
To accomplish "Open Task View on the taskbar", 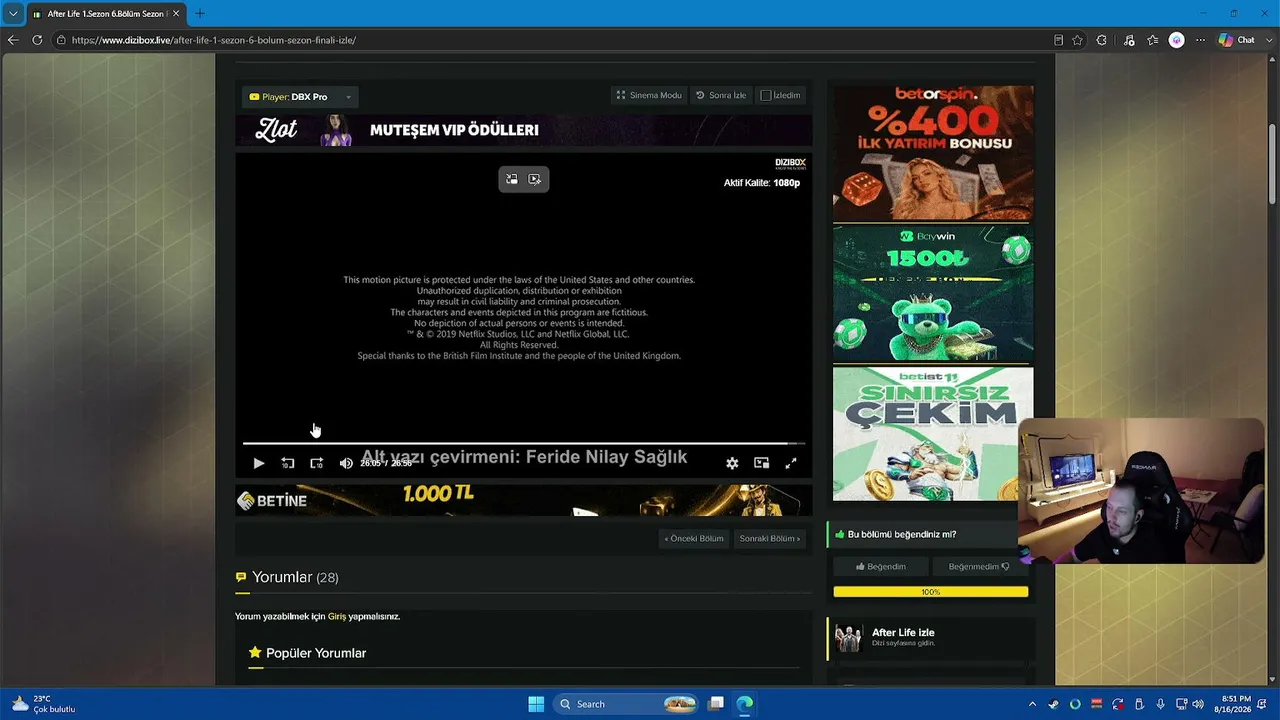I will pyautogui.click(x=716, y=704).
